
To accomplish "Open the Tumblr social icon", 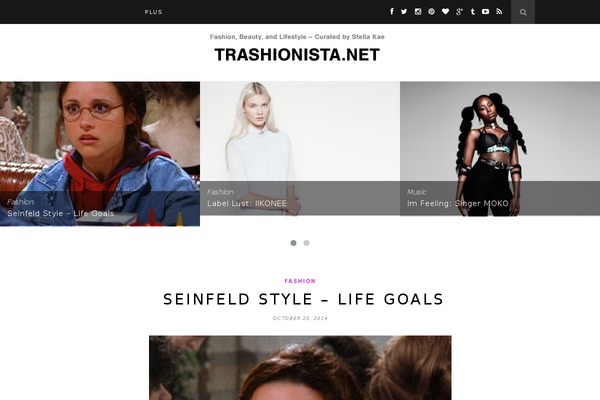I will (473, 11).
